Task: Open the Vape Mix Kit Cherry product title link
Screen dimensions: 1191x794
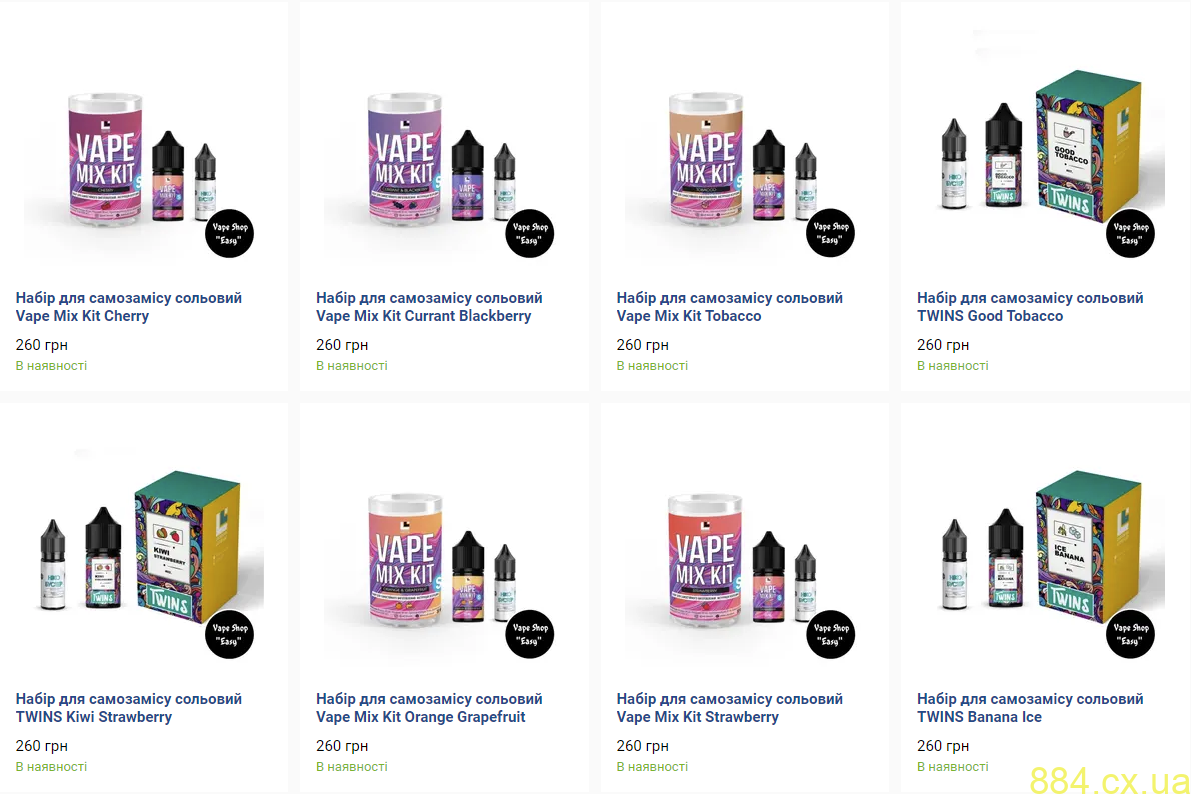Action: tap(129, 307)
